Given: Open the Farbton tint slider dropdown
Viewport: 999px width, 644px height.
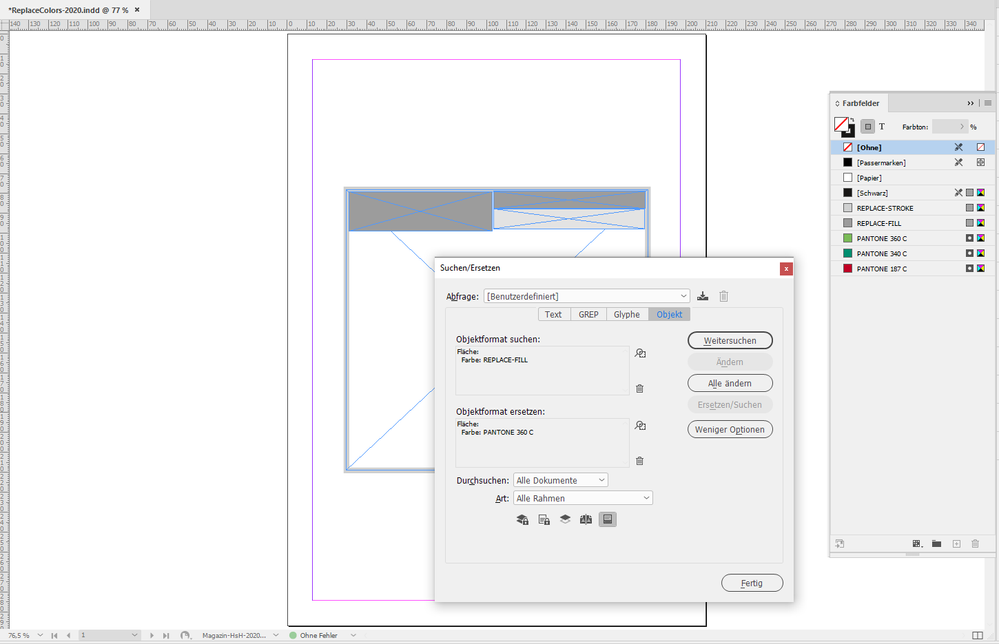Looking at the screenshot, I should point(962,127).
